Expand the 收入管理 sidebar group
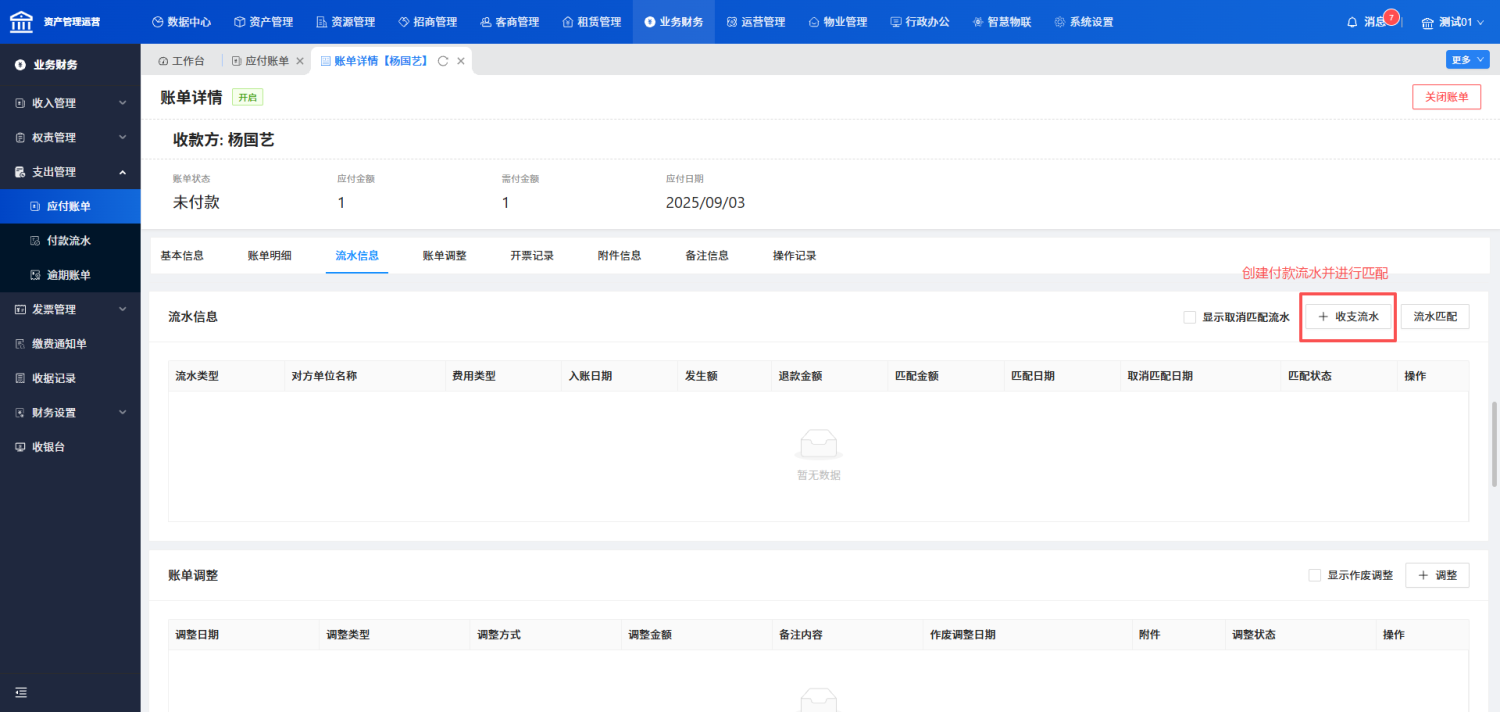 click(70, 103)
